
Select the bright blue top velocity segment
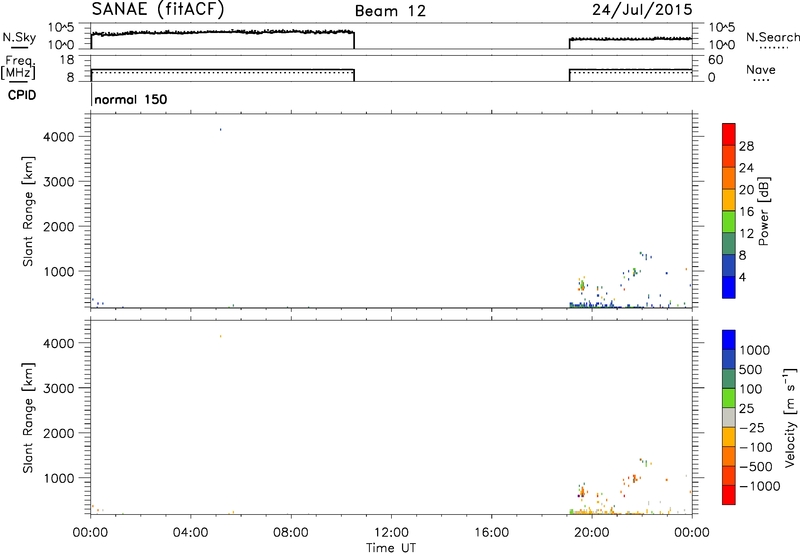(729, 340)
